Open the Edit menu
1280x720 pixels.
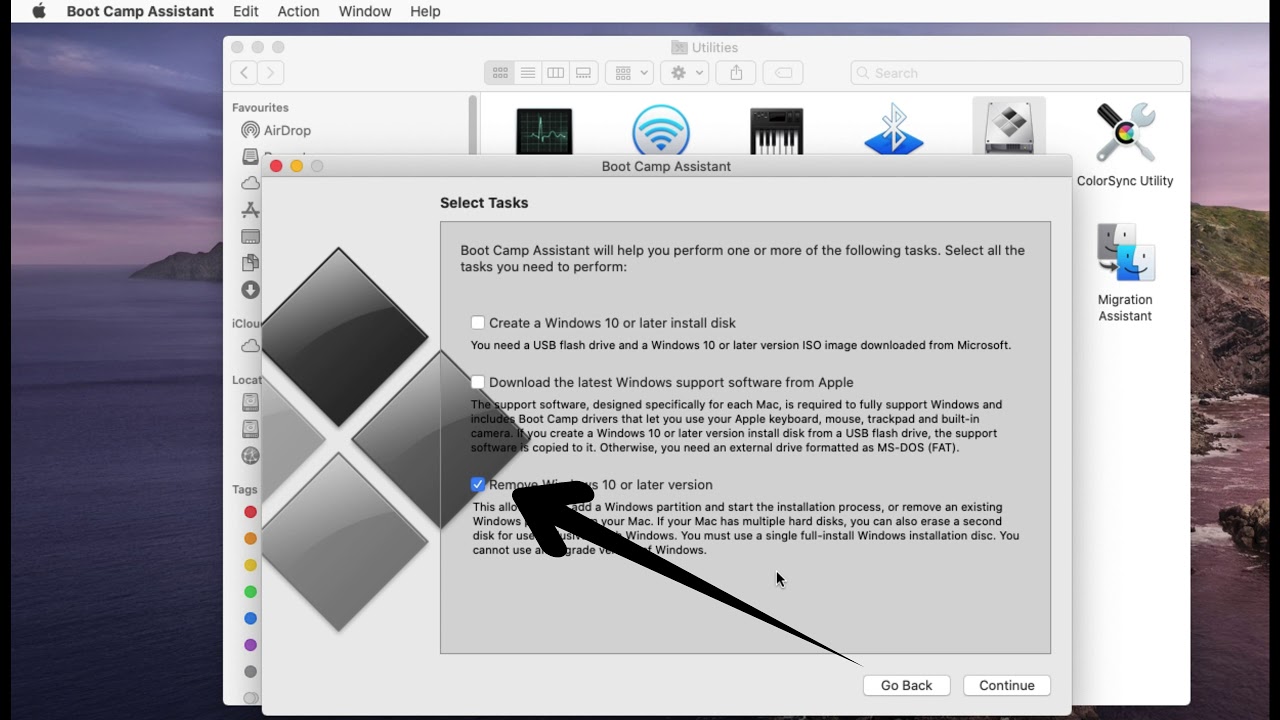tap(245, 11)
